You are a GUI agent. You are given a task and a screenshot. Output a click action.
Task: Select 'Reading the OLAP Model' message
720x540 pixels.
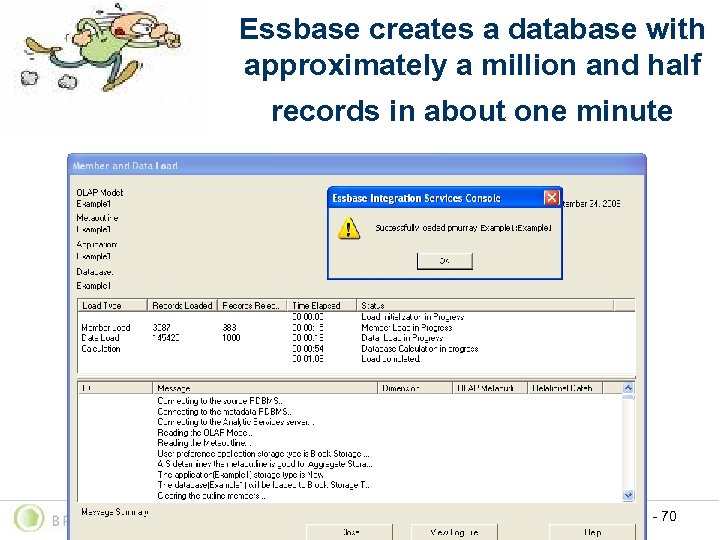click(x=205, y=433)
